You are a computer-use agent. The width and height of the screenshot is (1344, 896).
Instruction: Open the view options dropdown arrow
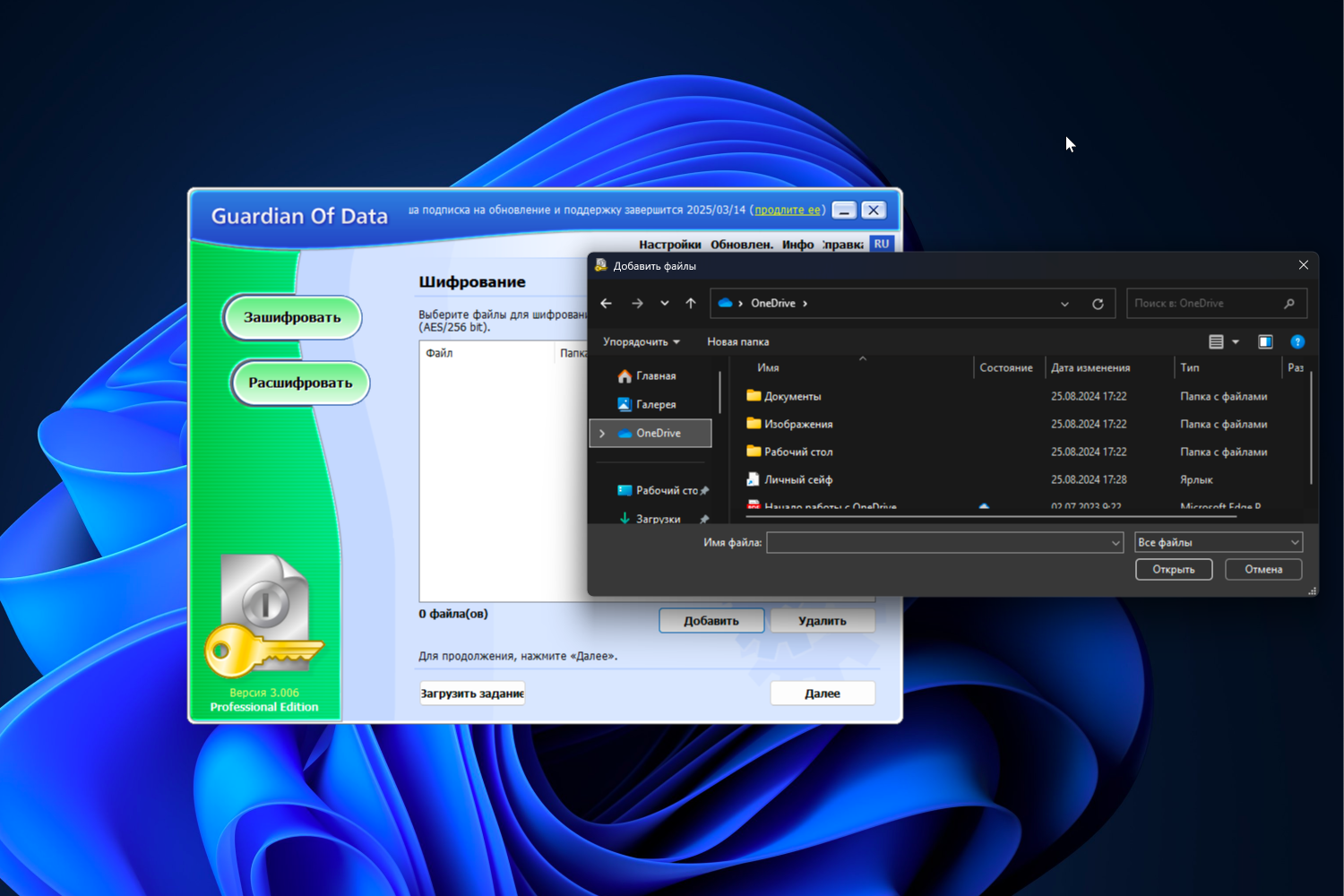1236,342
